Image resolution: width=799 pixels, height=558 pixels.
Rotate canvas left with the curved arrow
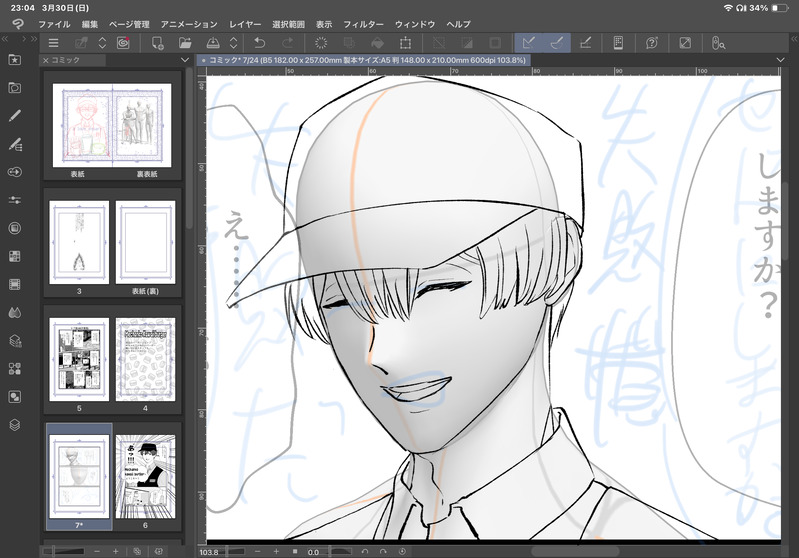point(365,552)
